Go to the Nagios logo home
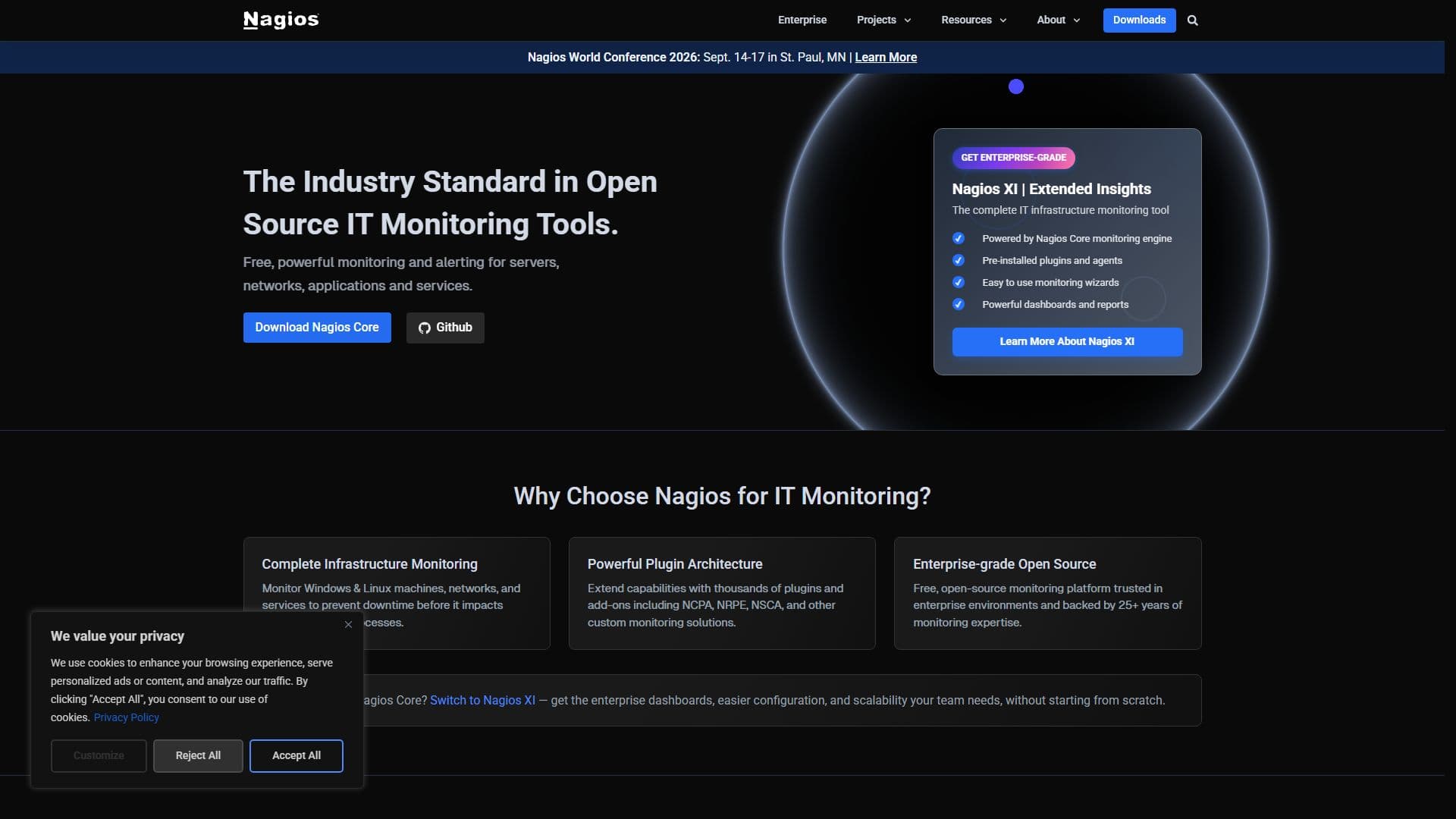1456x819 pixels. coord(281,20)
